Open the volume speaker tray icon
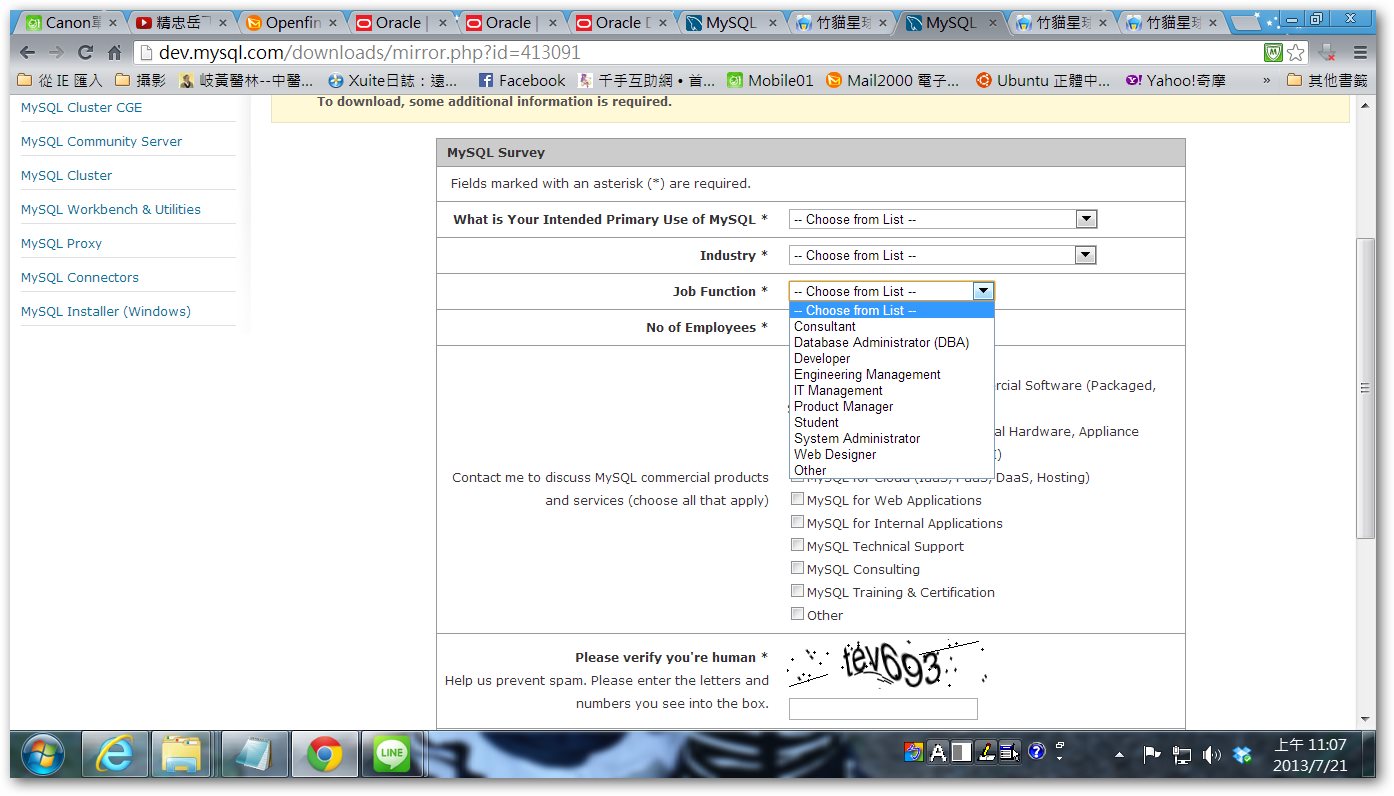The height and width of the screenshot is (796, 1394). coord(1212,755)
